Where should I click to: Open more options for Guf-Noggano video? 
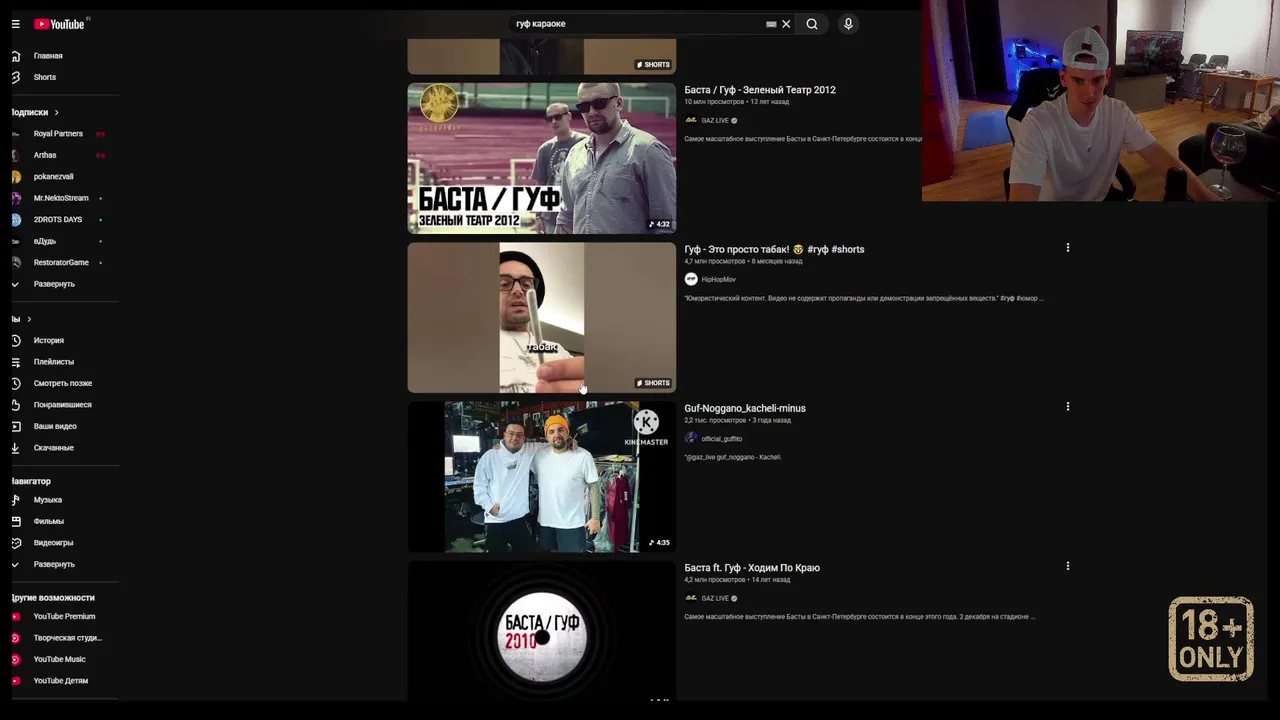[1067, 407]
